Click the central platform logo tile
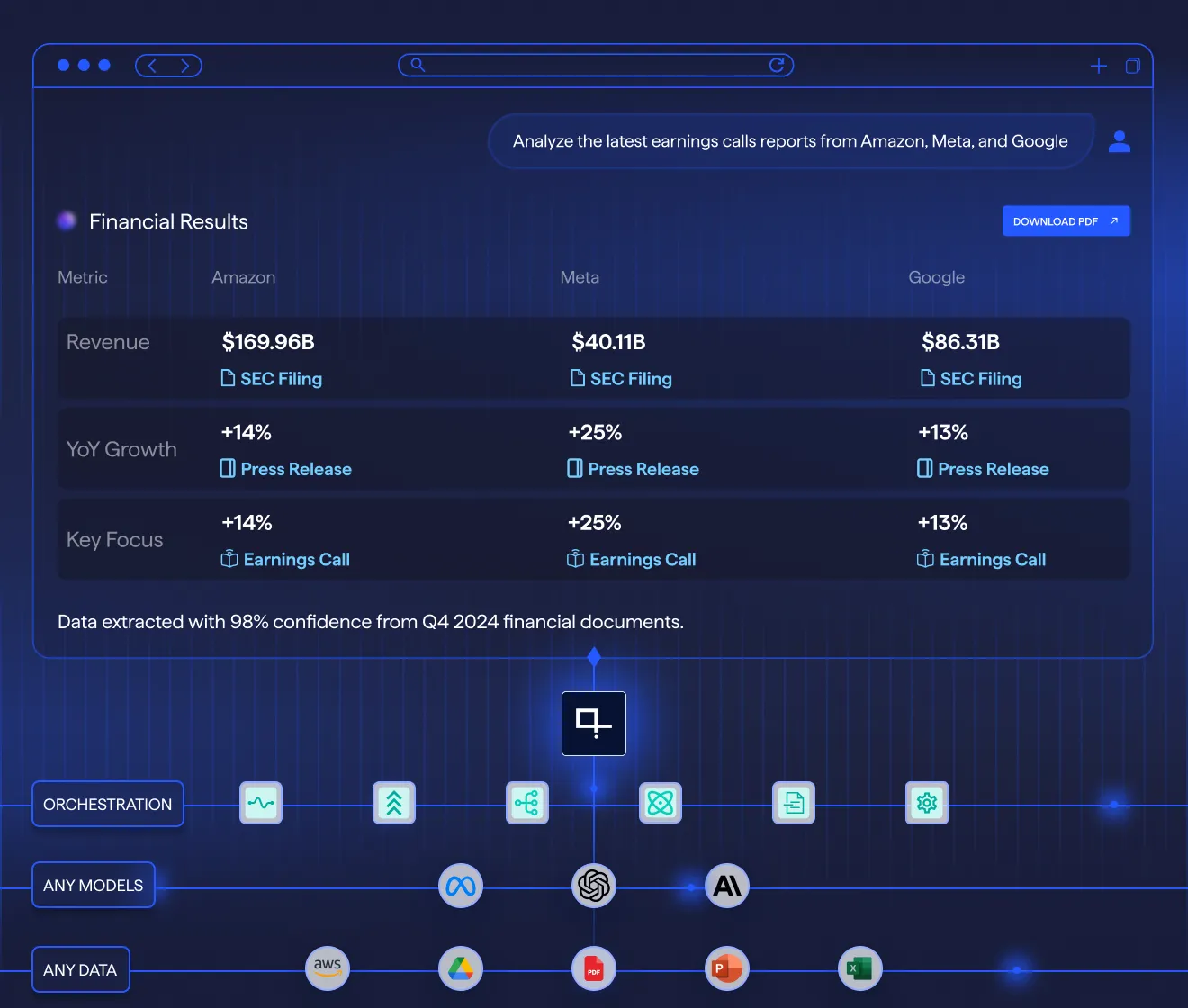 tap(594, 724)
